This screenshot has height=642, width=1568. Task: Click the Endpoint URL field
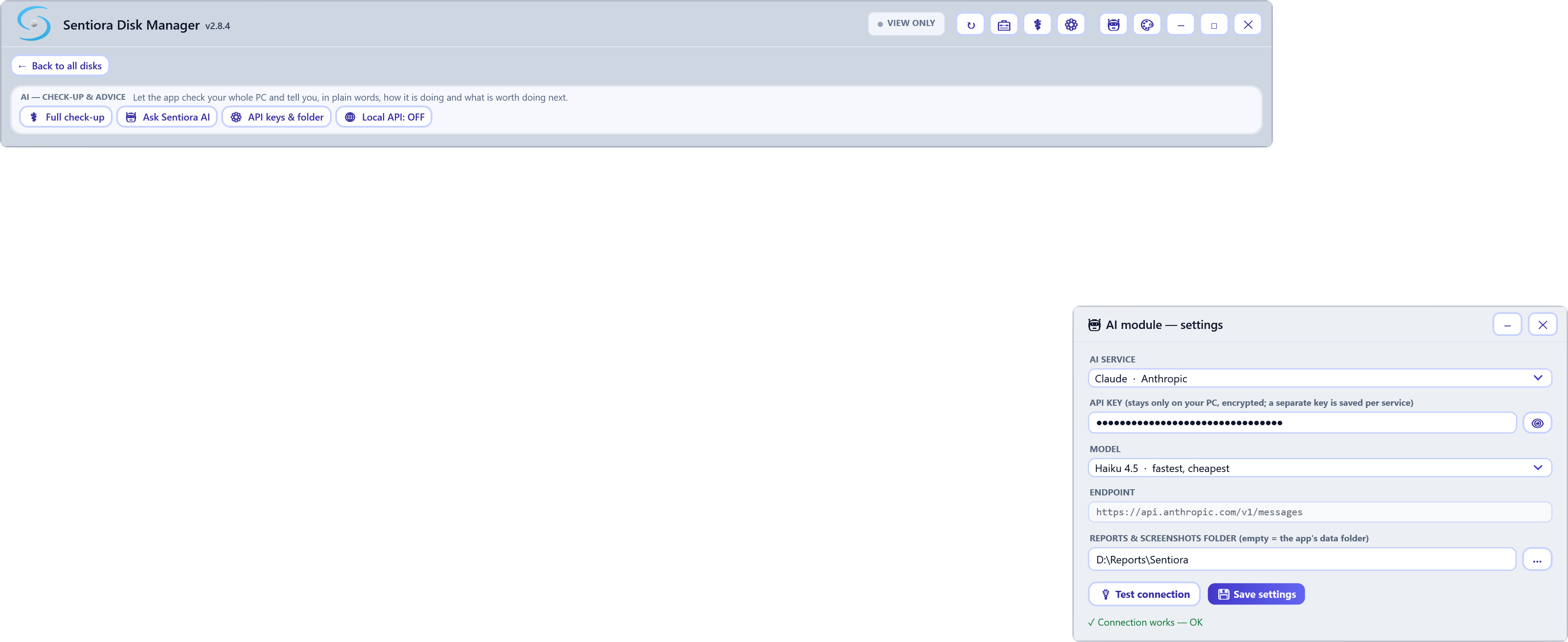click(1320, 512)
